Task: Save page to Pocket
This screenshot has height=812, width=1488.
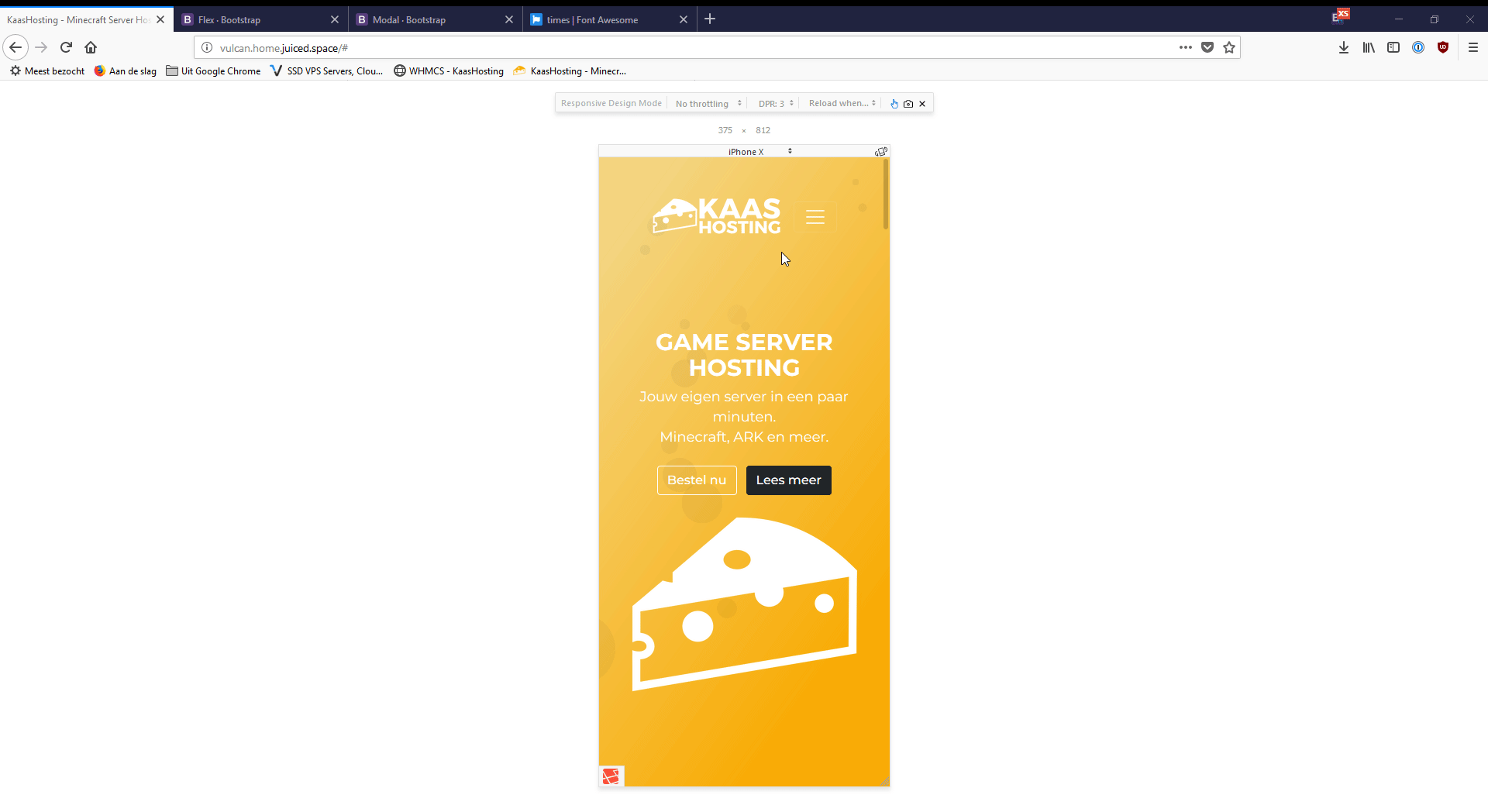Action: [x=1207, y=48]
